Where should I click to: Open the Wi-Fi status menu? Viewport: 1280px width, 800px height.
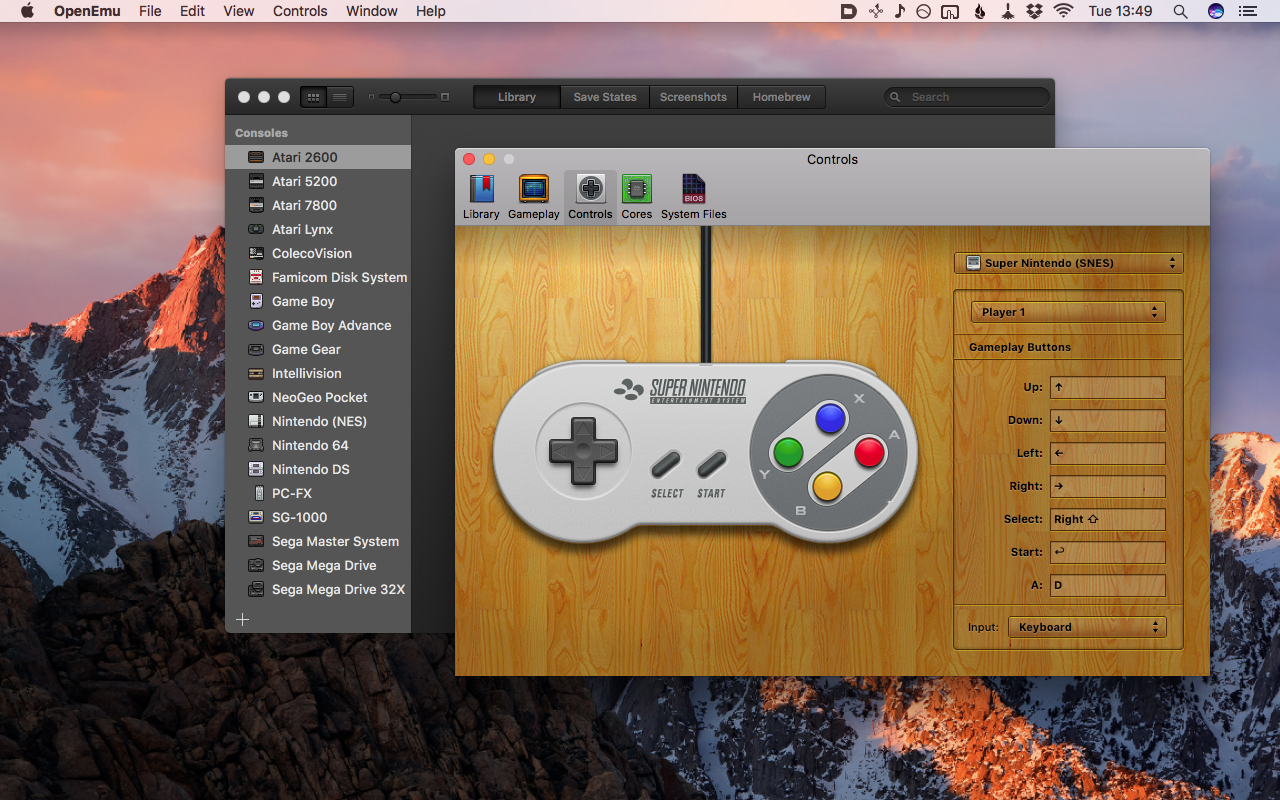click(1063, 11)
